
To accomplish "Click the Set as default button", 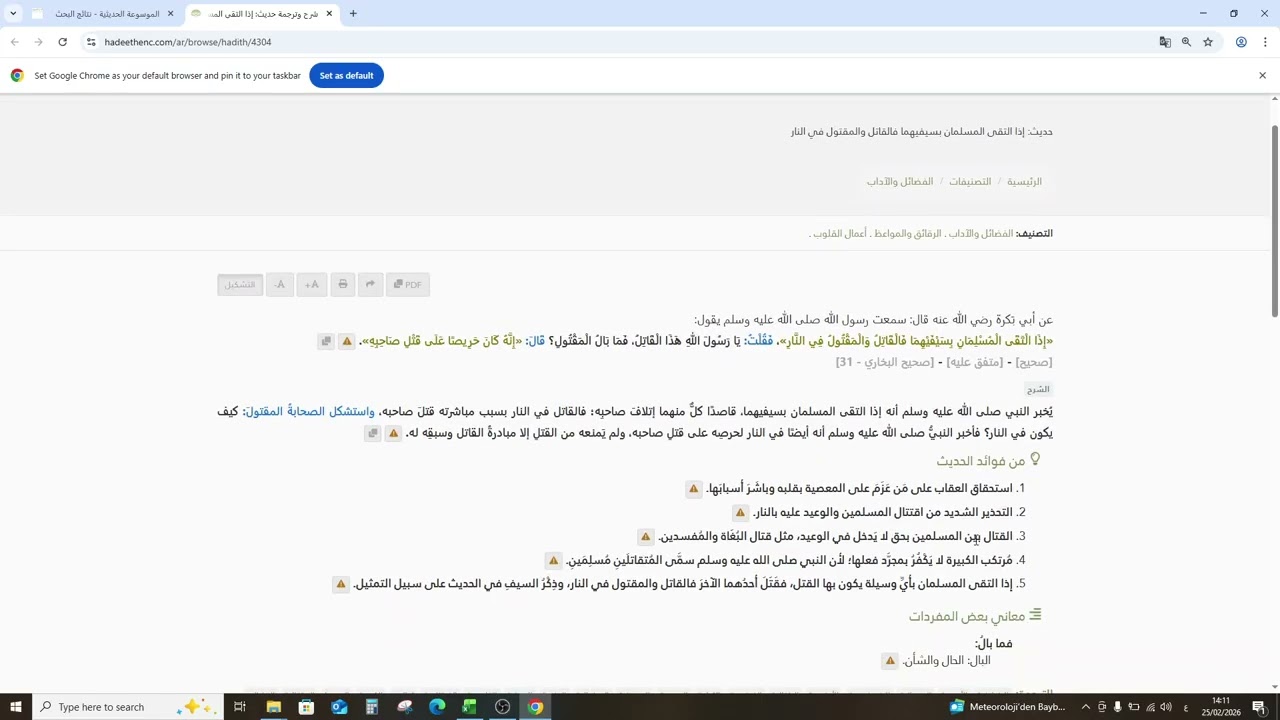I will coord(346,76).
